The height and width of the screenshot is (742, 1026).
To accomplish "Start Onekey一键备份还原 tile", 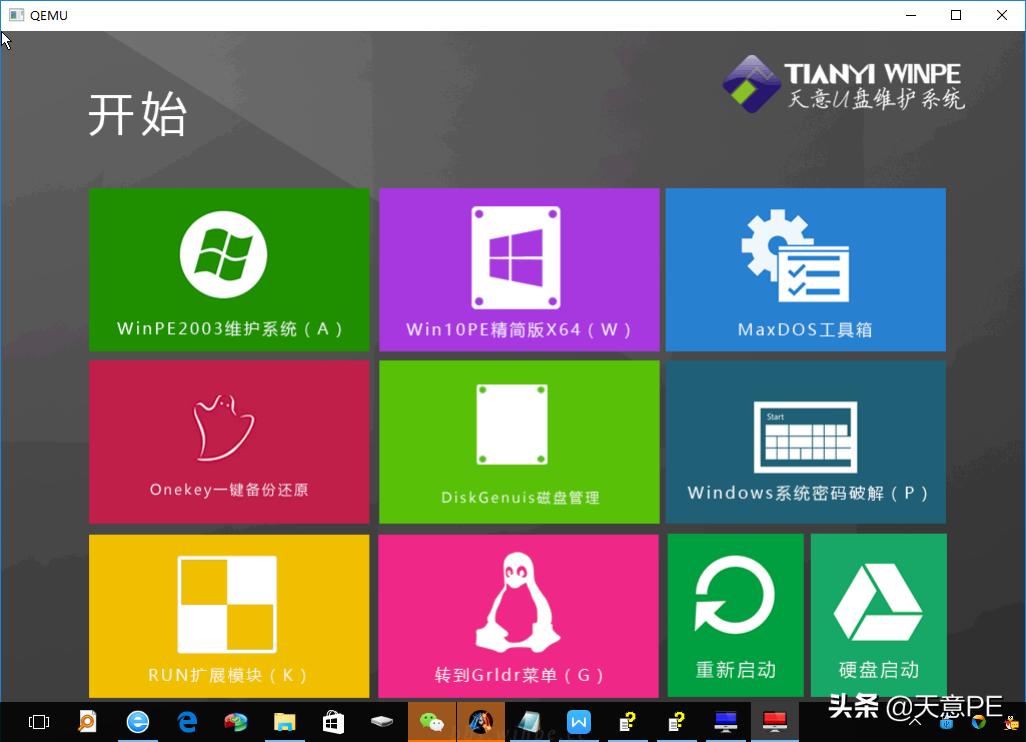I will coord(229,442).
